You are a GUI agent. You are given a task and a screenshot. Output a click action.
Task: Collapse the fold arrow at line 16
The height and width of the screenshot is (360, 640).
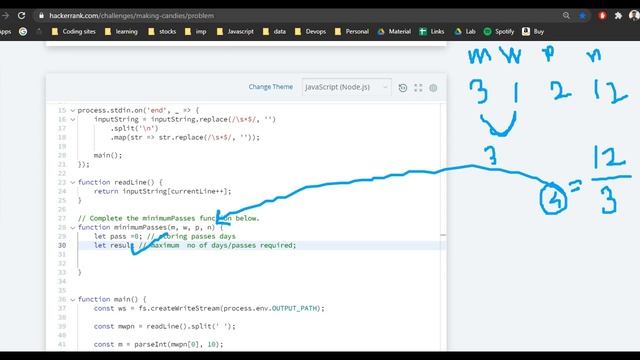[73, 120]
